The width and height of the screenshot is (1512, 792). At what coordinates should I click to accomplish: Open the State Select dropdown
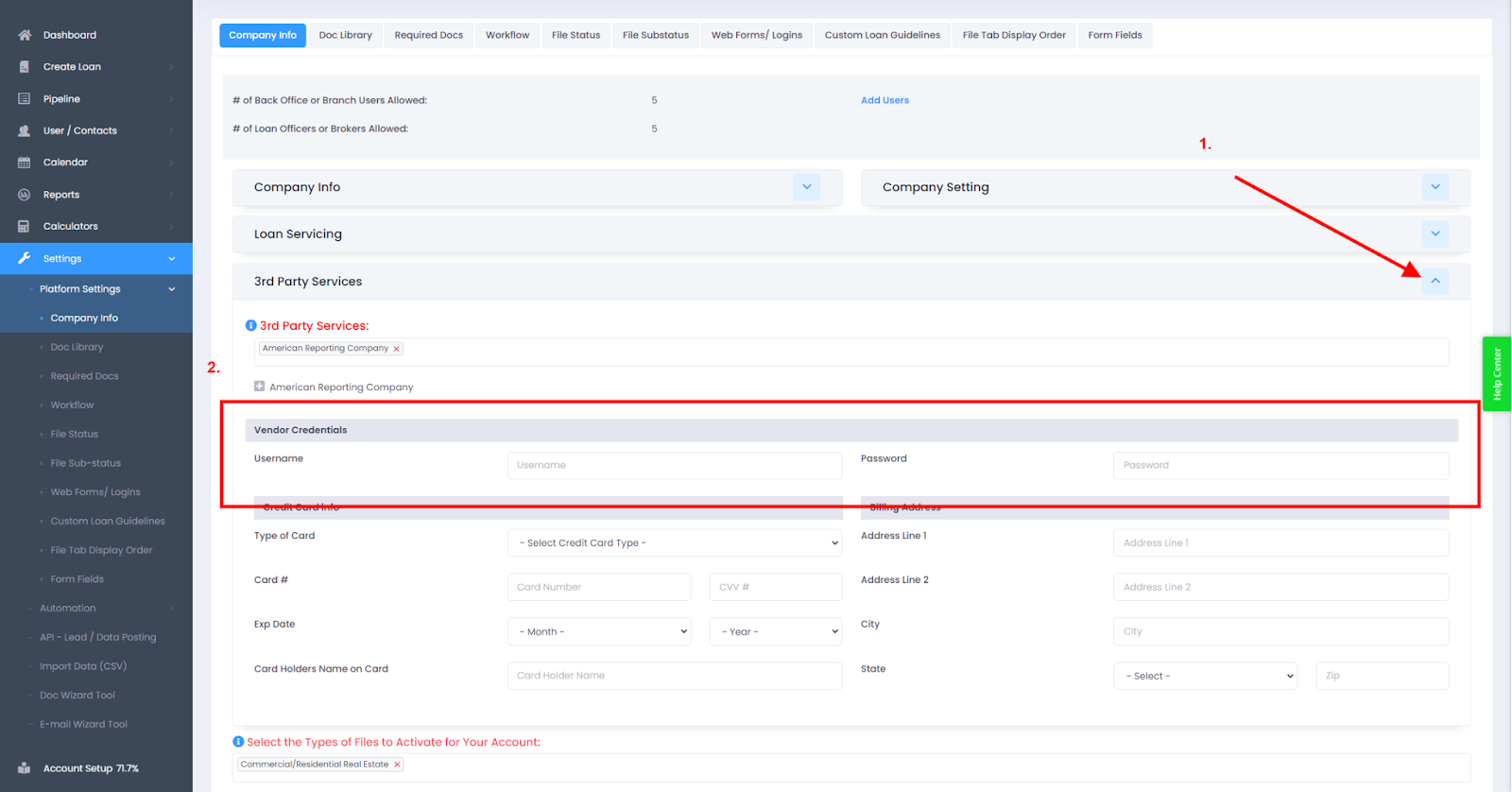pos(1206,676)
